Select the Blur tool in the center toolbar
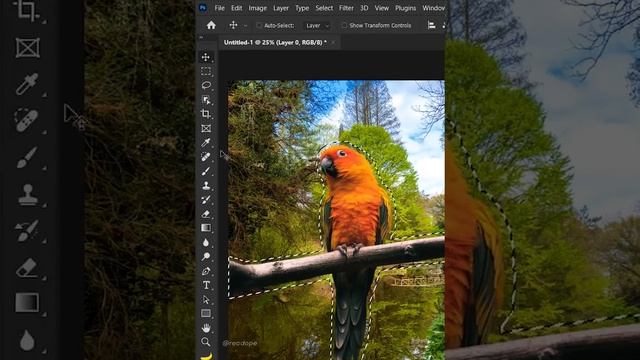This screenshot has width=640, height=360. pyautogui.click(x=206, y=242)
